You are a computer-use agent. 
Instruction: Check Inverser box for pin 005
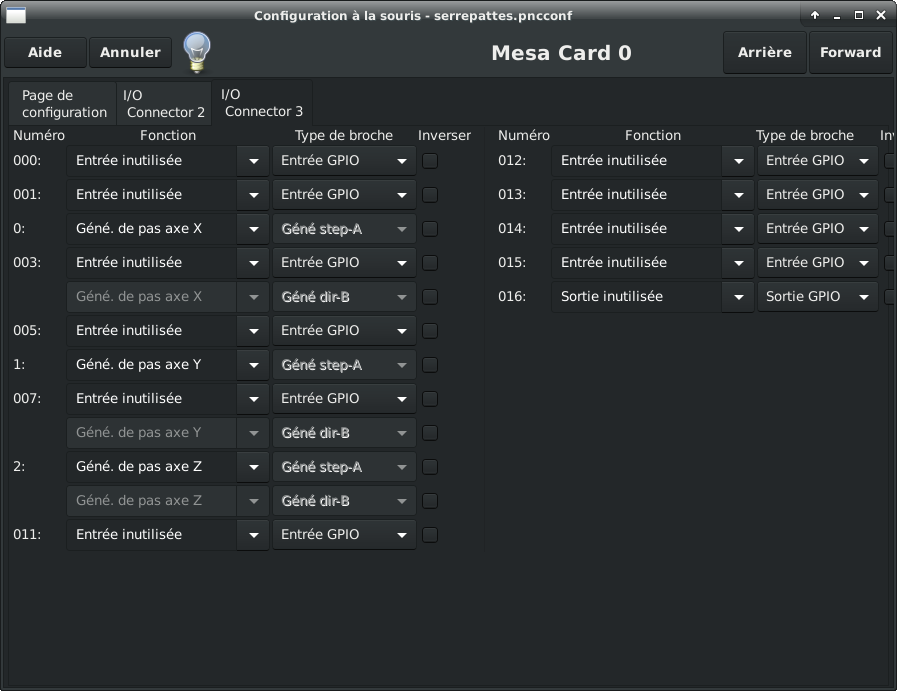[x=430, y=331]
